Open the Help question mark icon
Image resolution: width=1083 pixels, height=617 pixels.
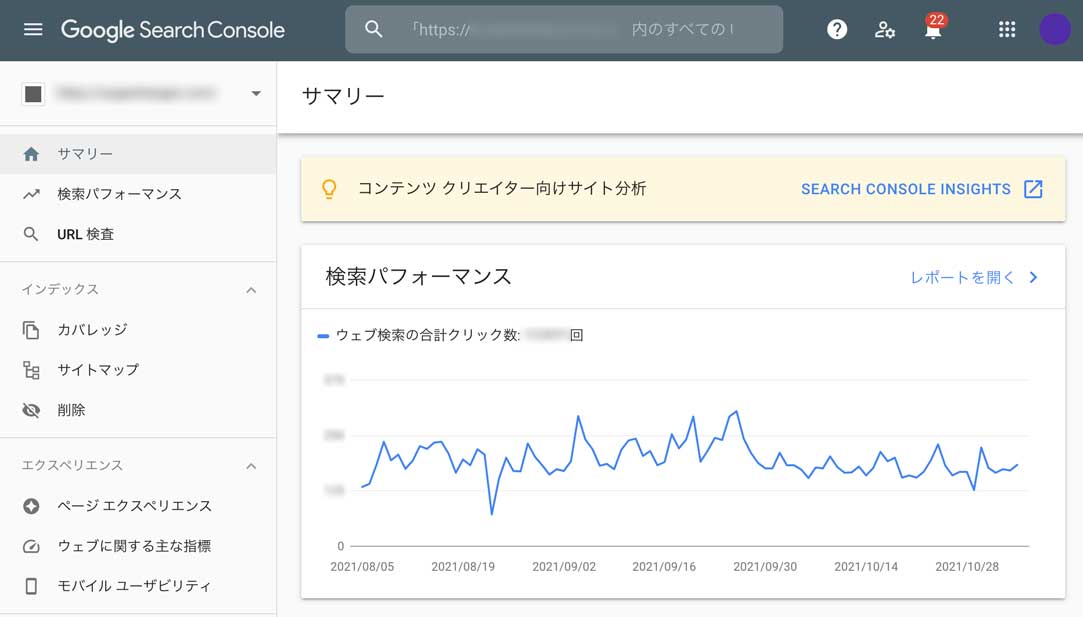pyautogui.click(x=837, y=30)
